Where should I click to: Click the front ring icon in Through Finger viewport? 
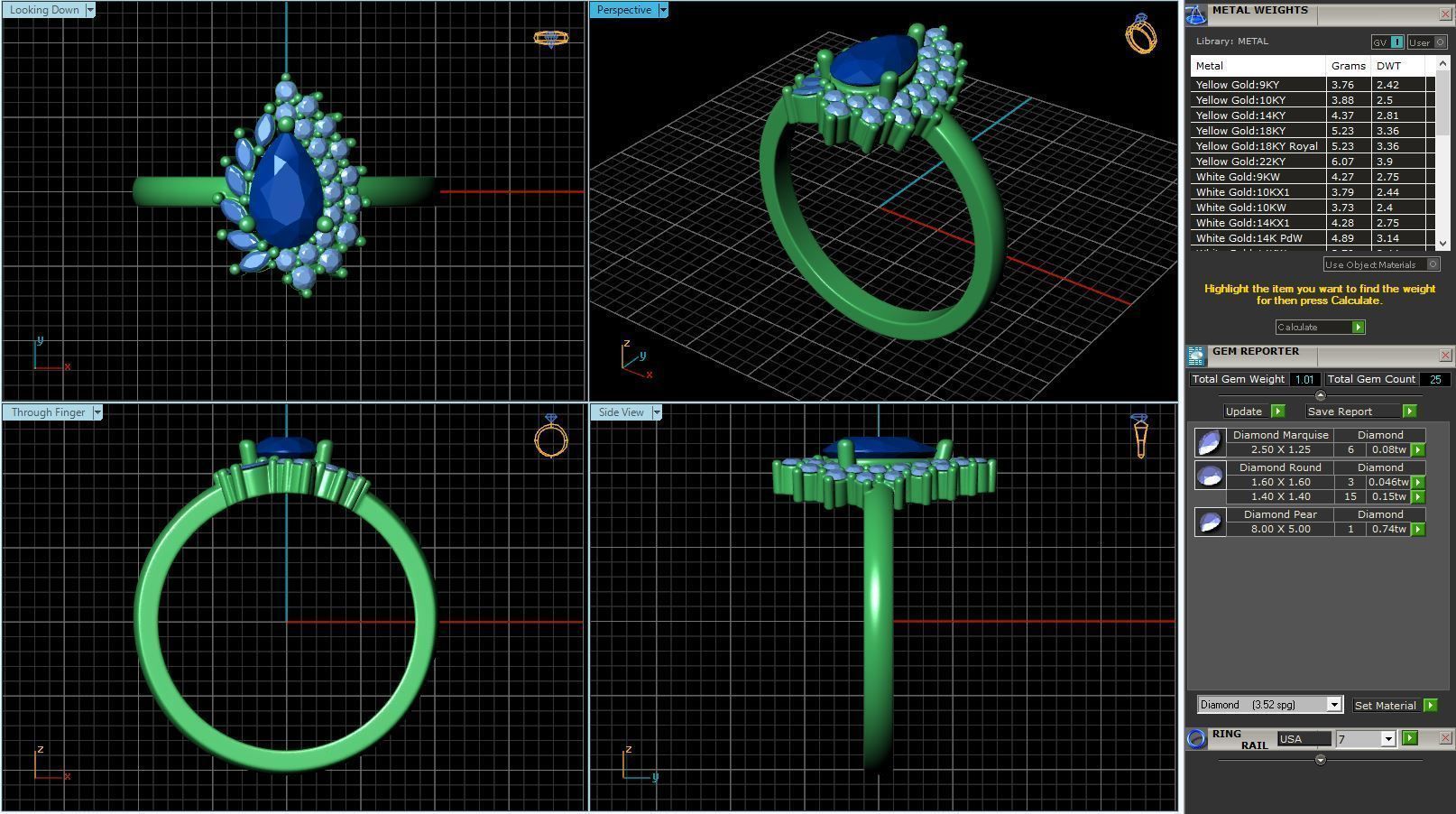(551, 436)
